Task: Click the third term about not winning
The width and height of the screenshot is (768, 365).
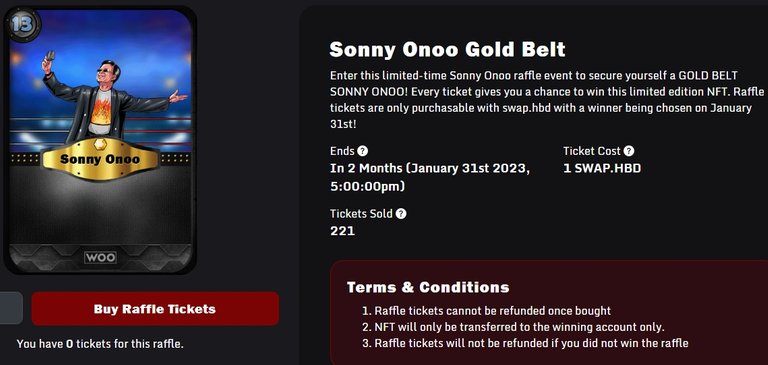Action: coord(525,343)
